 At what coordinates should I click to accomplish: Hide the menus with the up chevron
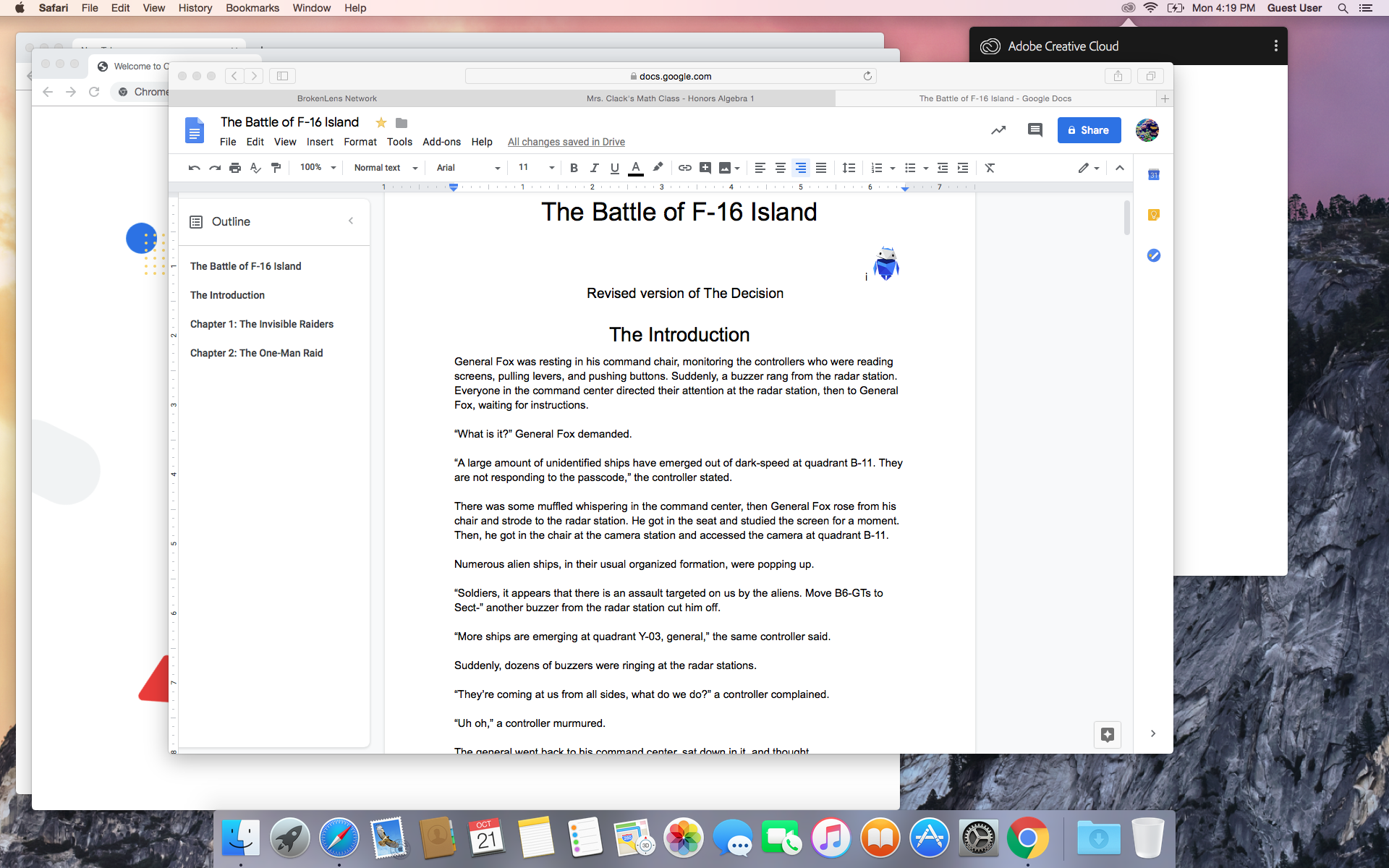pyautogui.click(x=1120, y=168)
